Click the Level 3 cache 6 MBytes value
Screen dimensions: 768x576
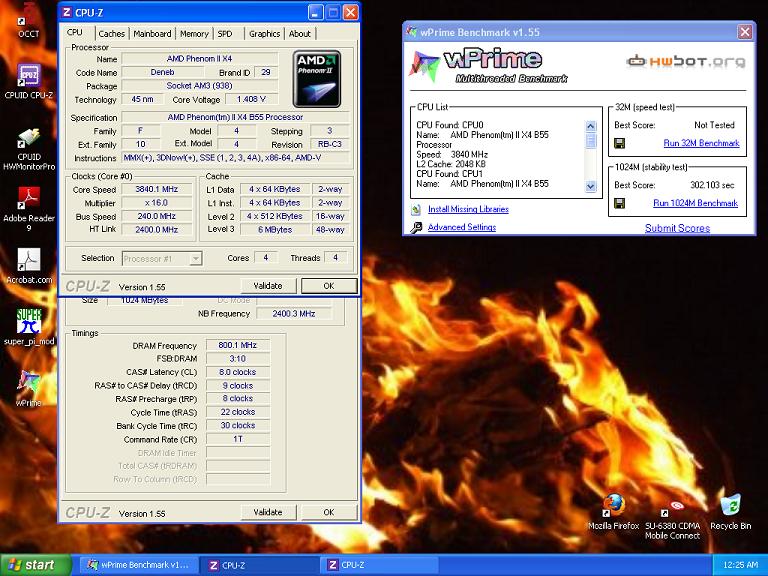pos(275,229)
